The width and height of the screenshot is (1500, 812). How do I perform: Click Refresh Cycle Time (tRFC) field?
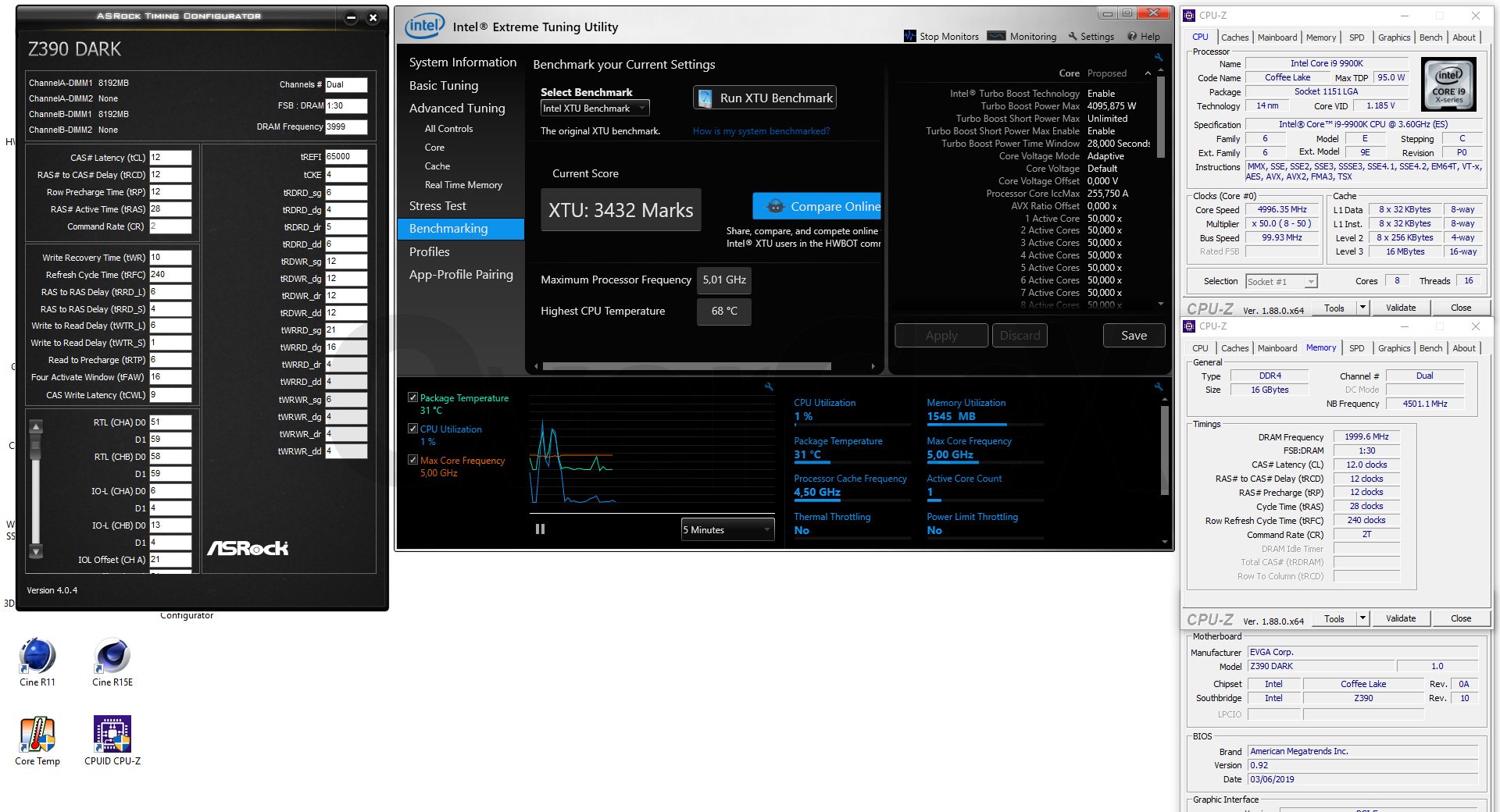point(170,274)
